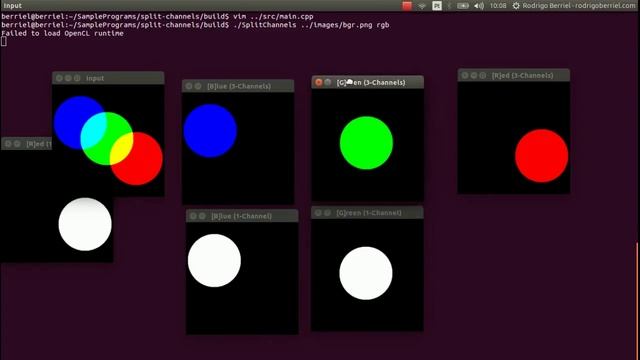Click the 'Rodrigo Berriel - rodrigoberriel.com' user name
640x360 pixels.
click(x=579, y=6)
